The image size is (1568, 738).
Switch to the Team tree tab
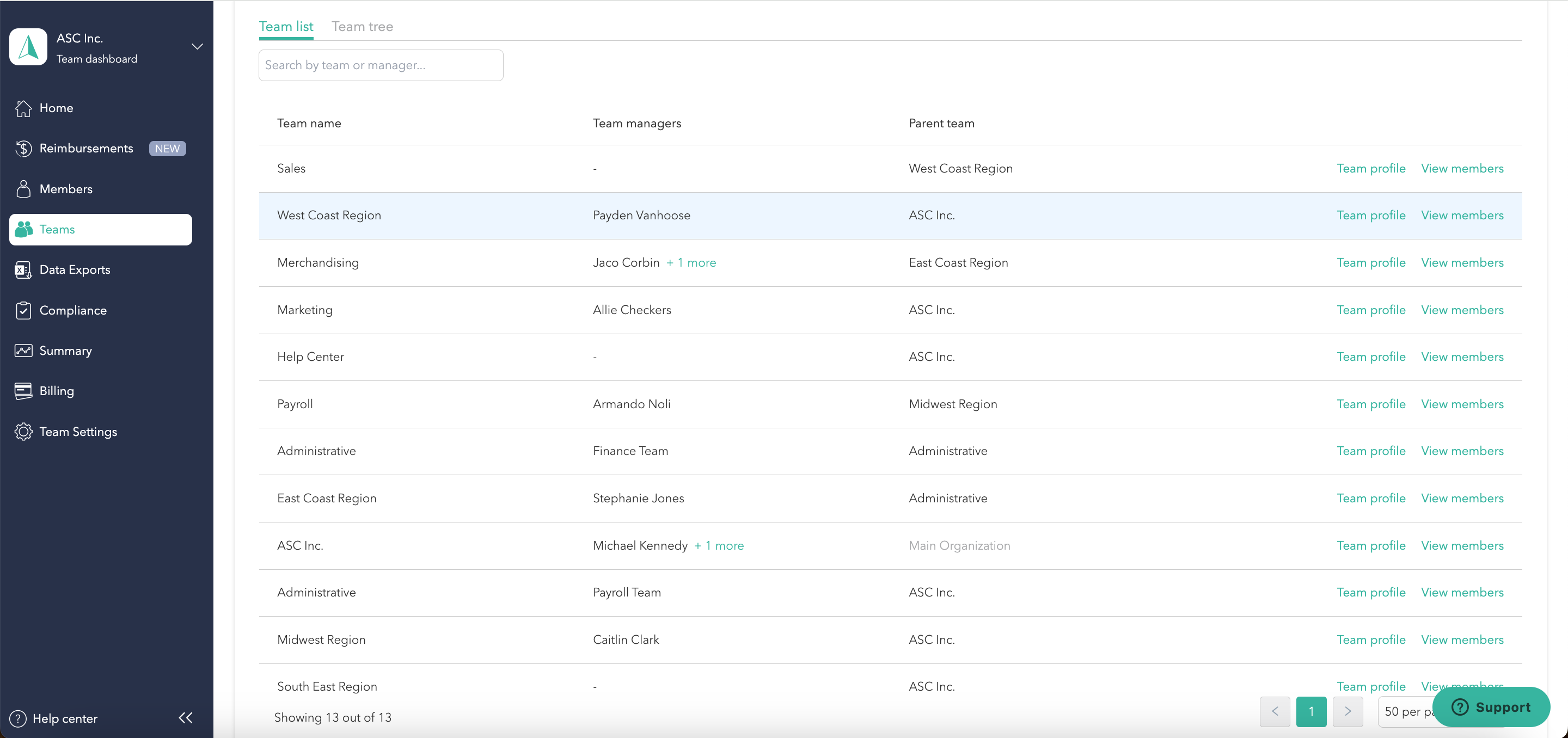coord(362,27)
